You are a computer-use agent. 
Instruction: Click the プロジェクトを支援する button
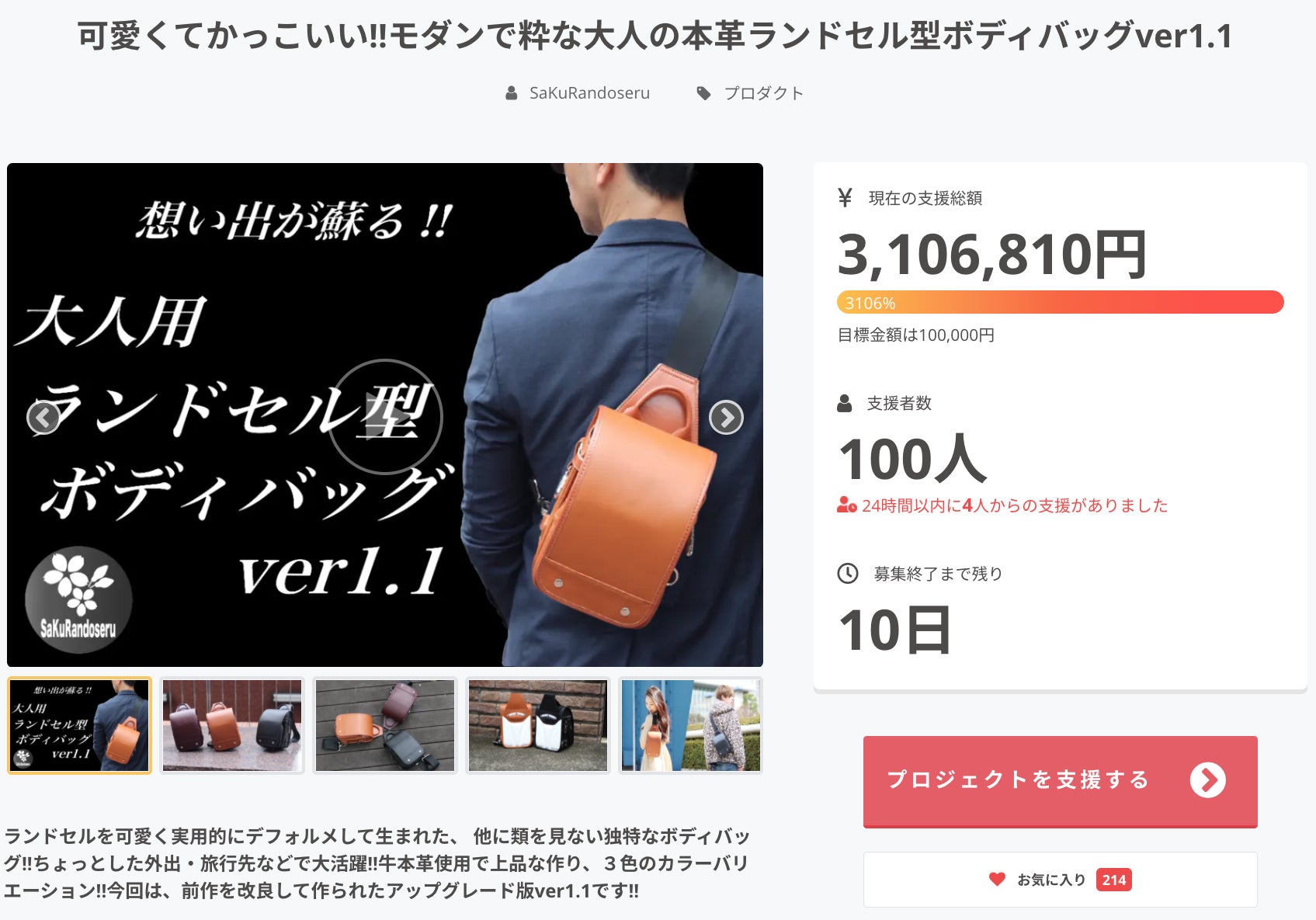pos(1061,781)
